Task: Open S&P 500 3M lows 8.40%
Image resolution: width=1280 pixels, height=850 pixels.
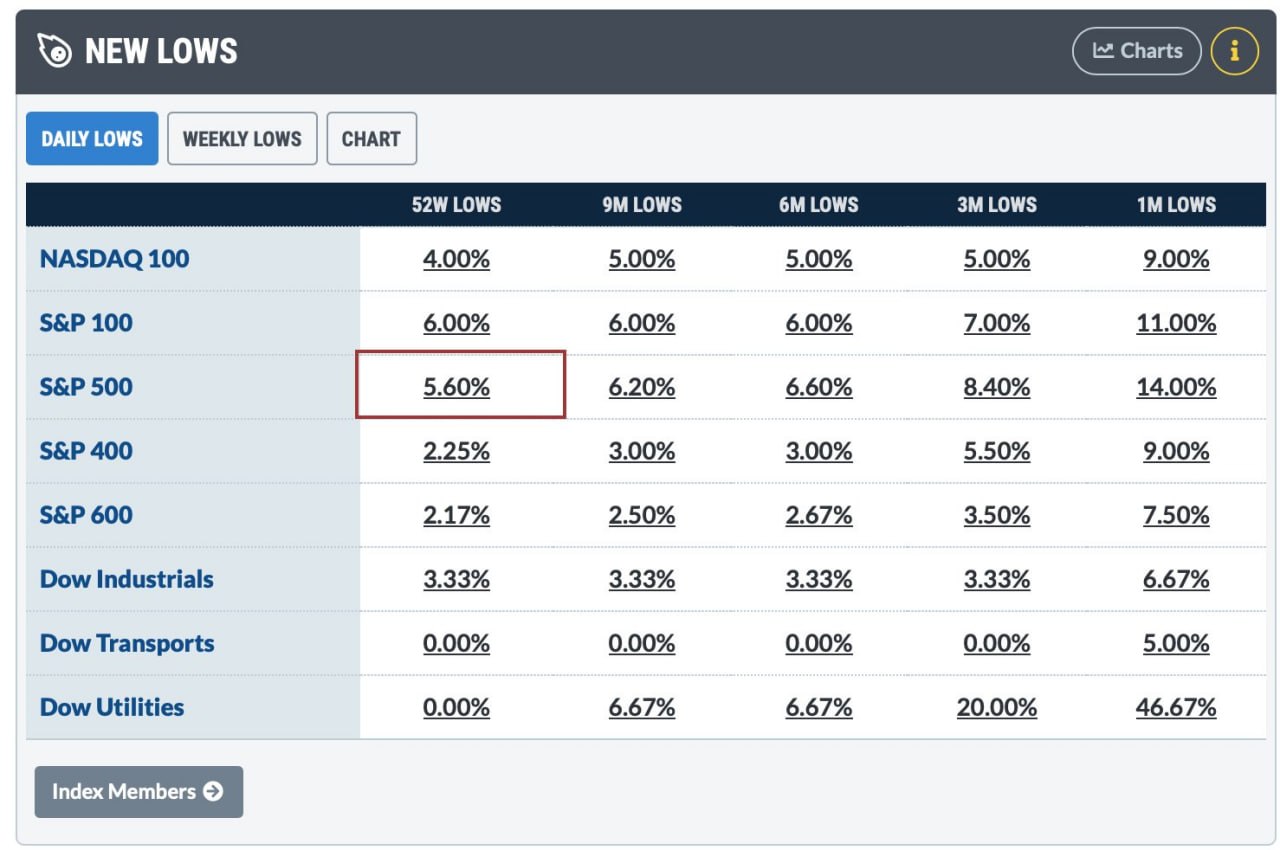Action: coord(997,387)
